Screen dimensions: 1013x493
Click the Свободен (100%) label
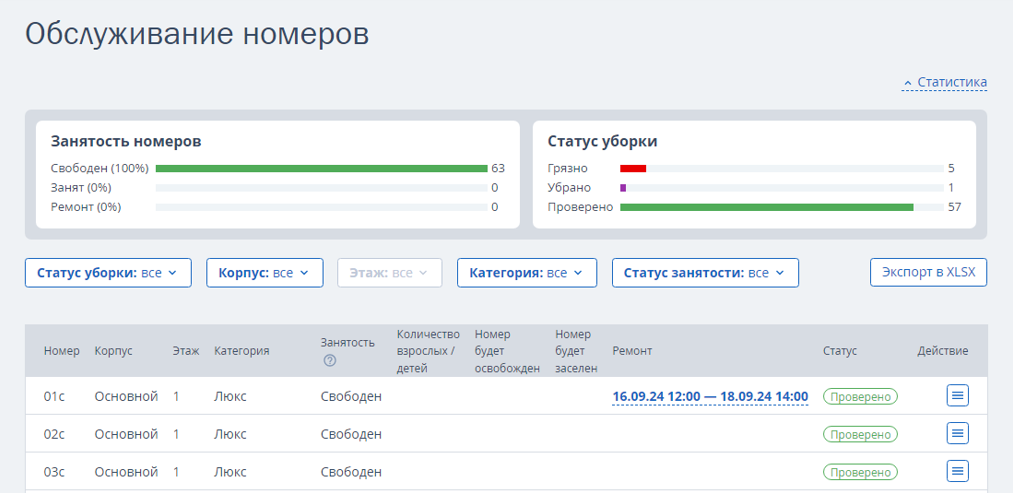[x=99, y=169]
